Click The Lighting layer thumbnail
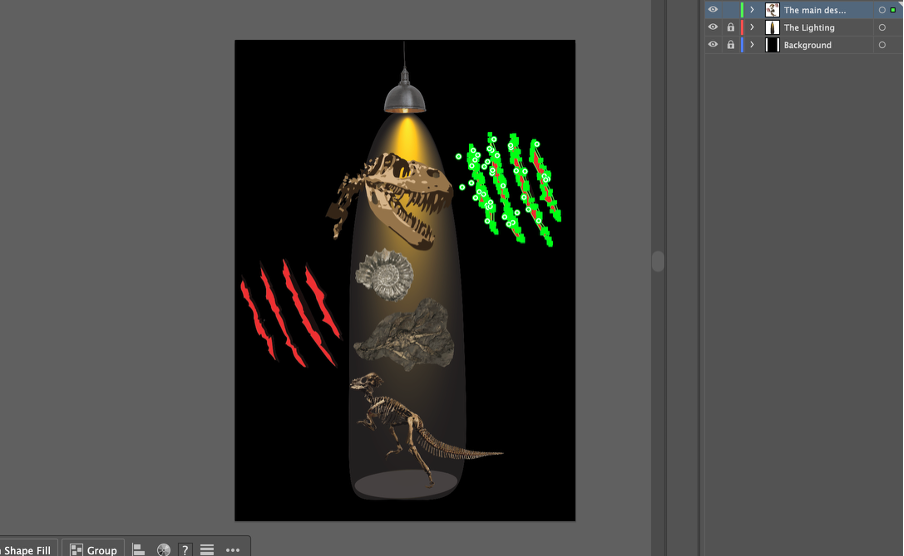 pos(772,28)
